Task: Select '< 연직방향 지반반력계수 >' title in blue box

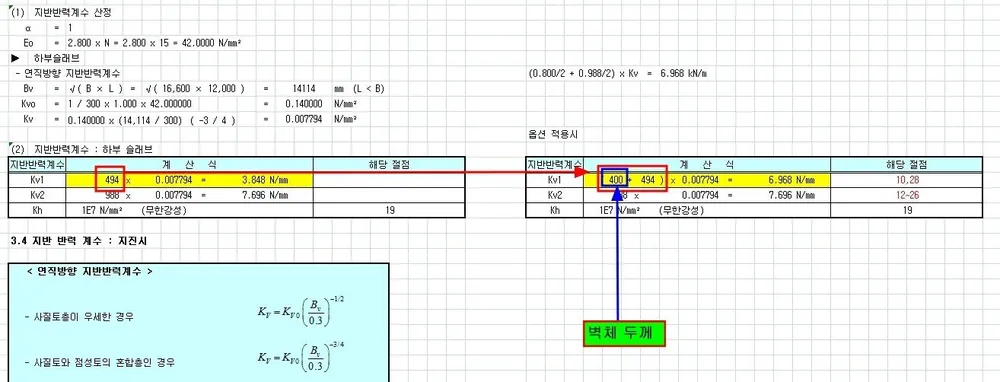Action: coord(90,271)
